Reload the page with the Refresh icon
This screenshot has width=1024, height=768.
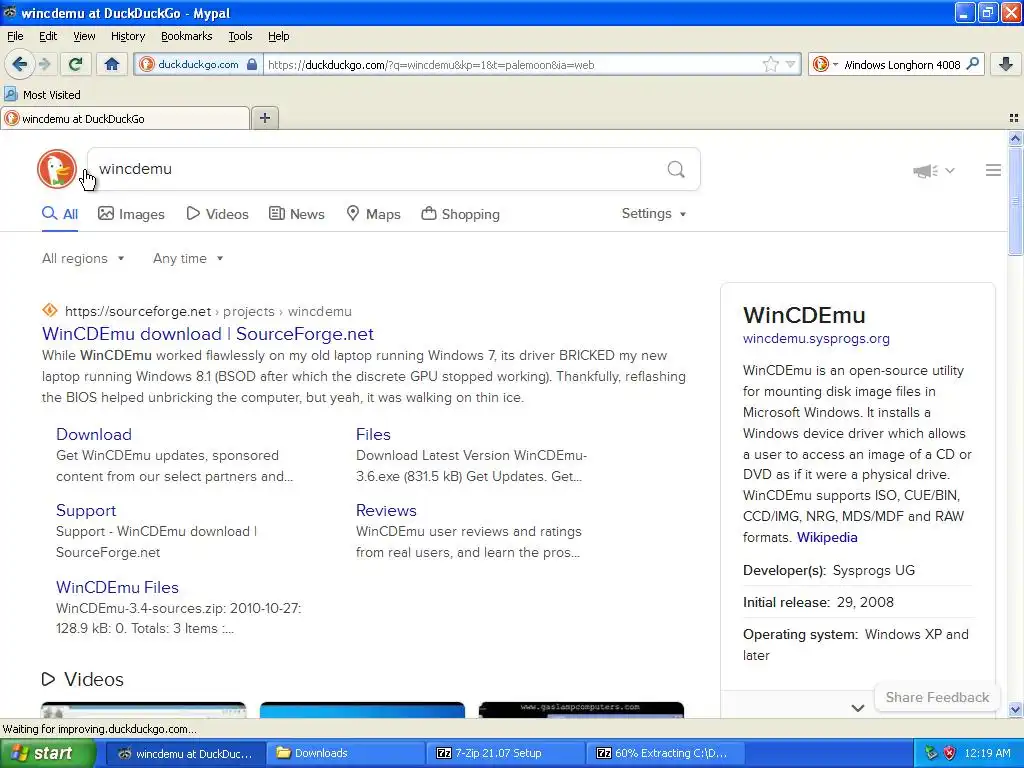[76, 64]
